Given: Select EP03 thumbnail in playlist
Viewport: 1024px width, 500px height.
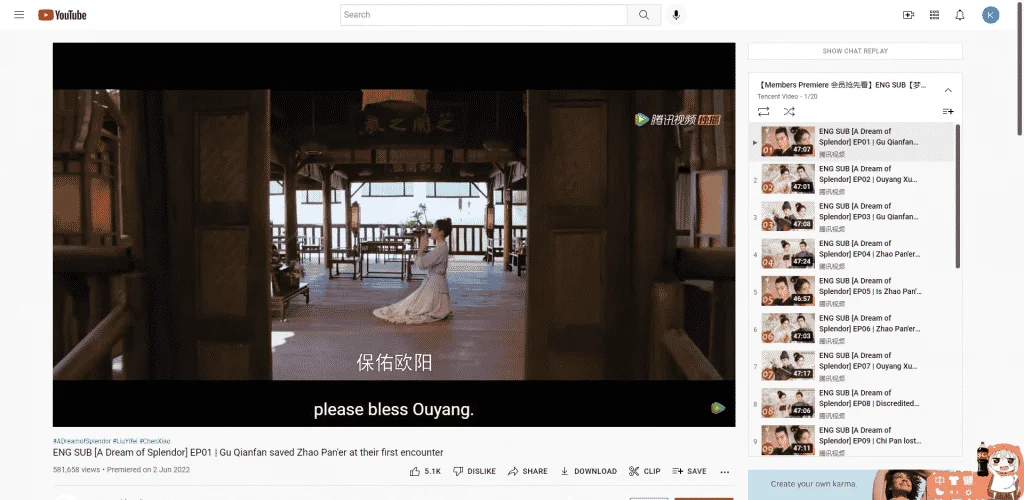Looking at the screenshot, I should [788, 216].
